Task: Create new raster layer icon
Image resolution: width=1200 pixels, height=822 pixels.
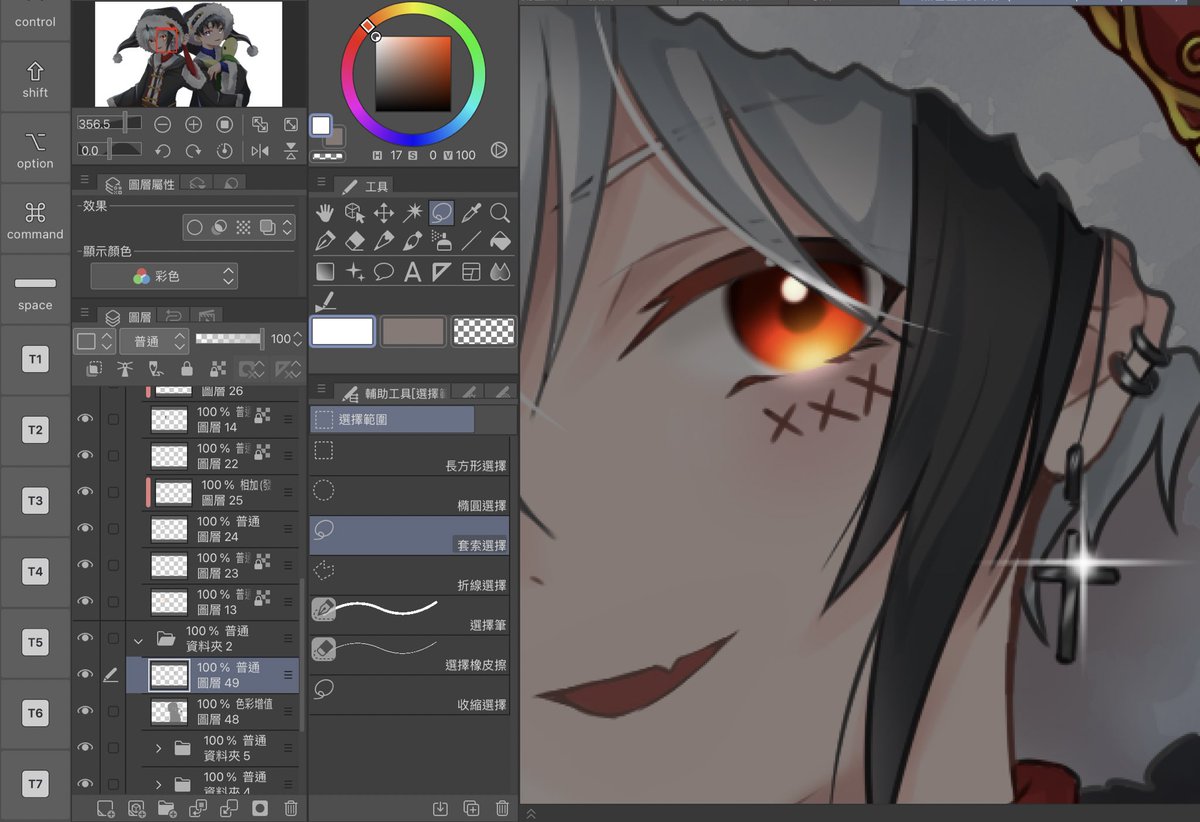Action: (105, 808)
